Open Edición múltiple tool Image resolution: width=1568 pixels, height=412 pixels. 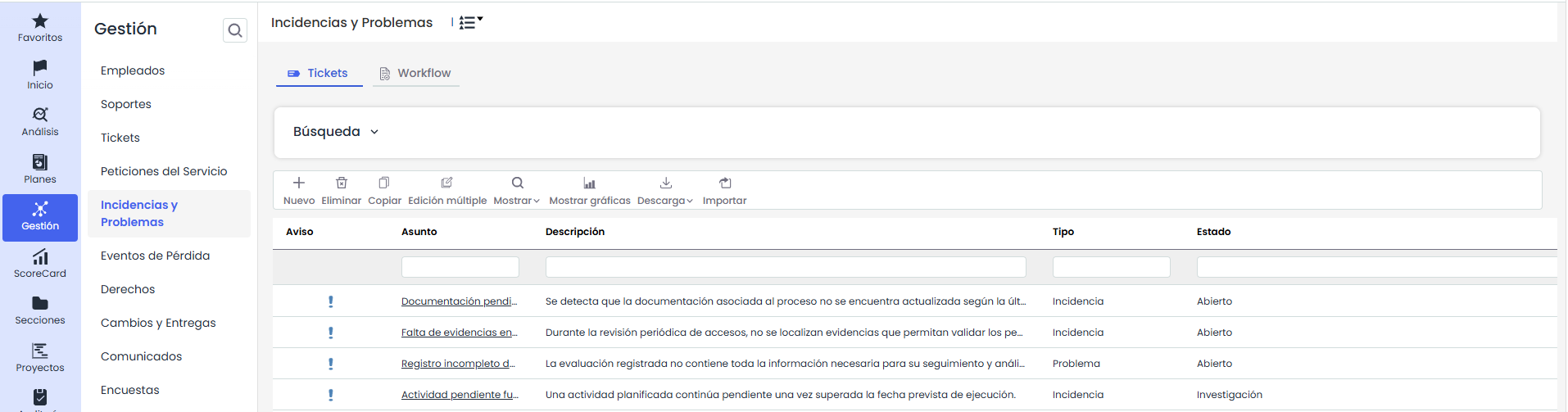447,191
